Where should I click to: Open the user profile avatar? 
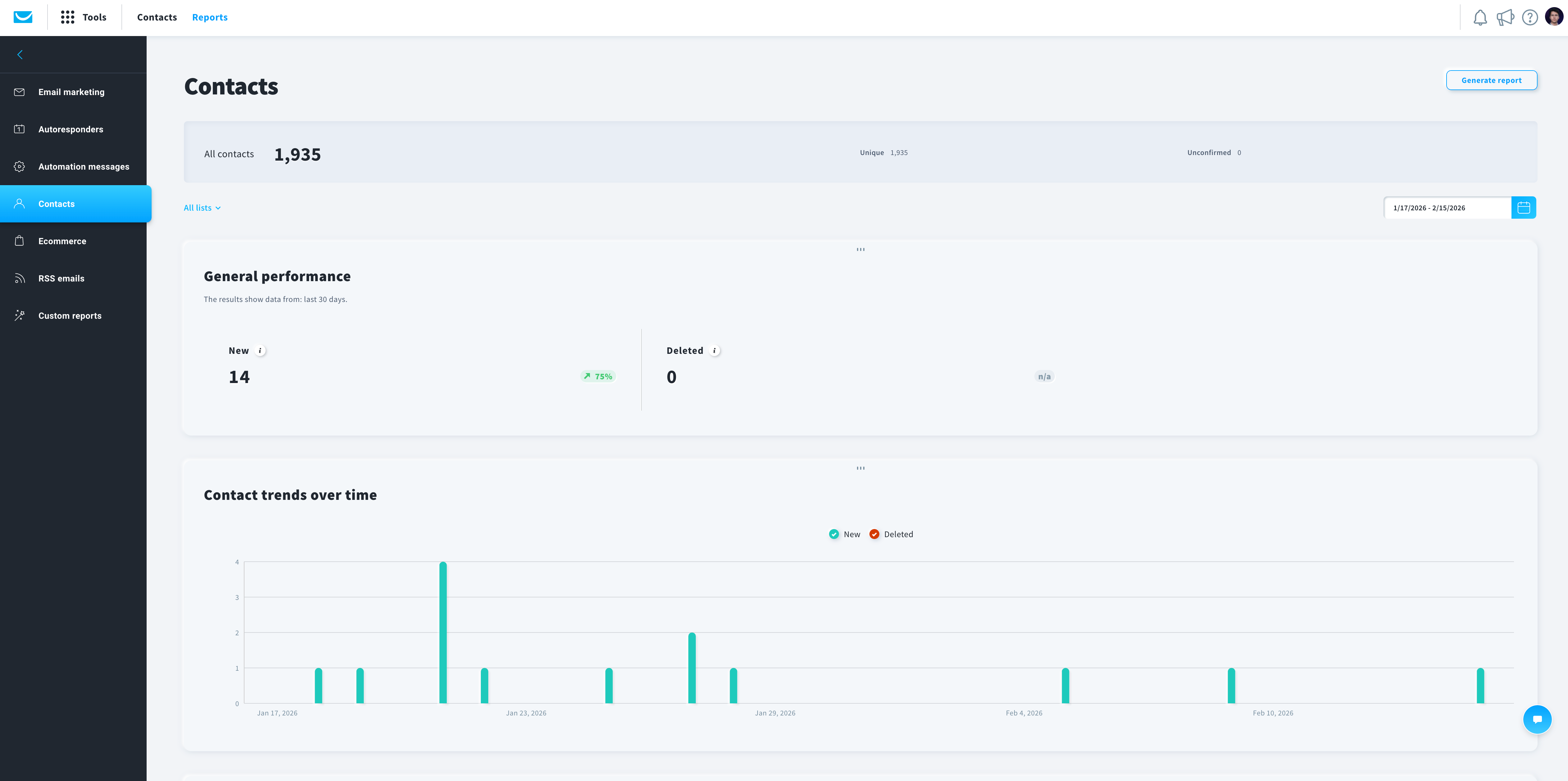(1554, 17)
